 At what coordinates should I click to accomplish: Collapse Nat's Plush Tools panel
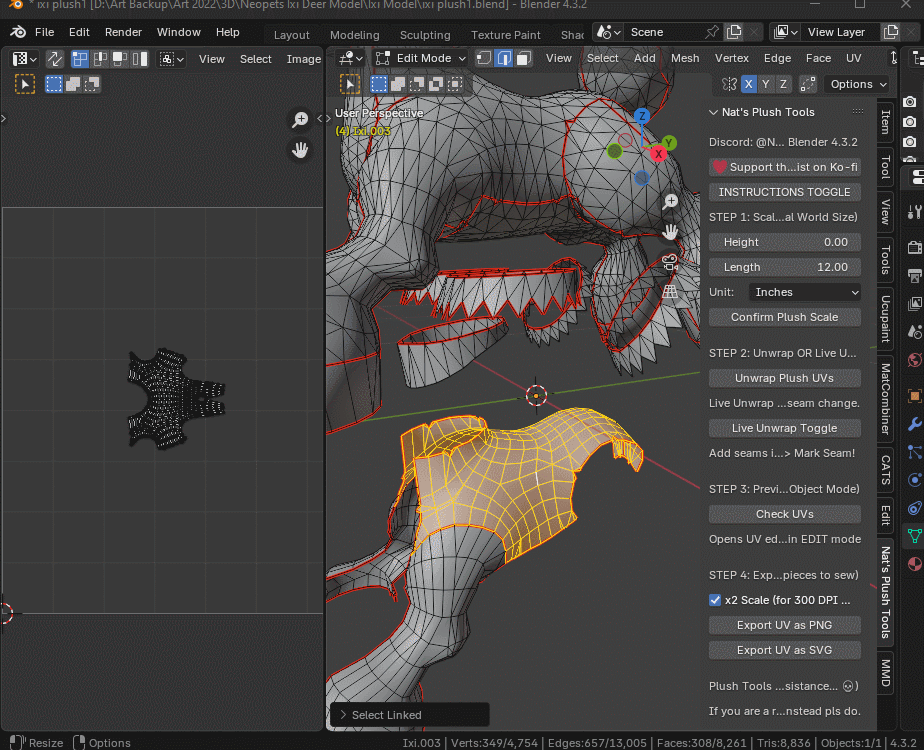coord(714,112)
